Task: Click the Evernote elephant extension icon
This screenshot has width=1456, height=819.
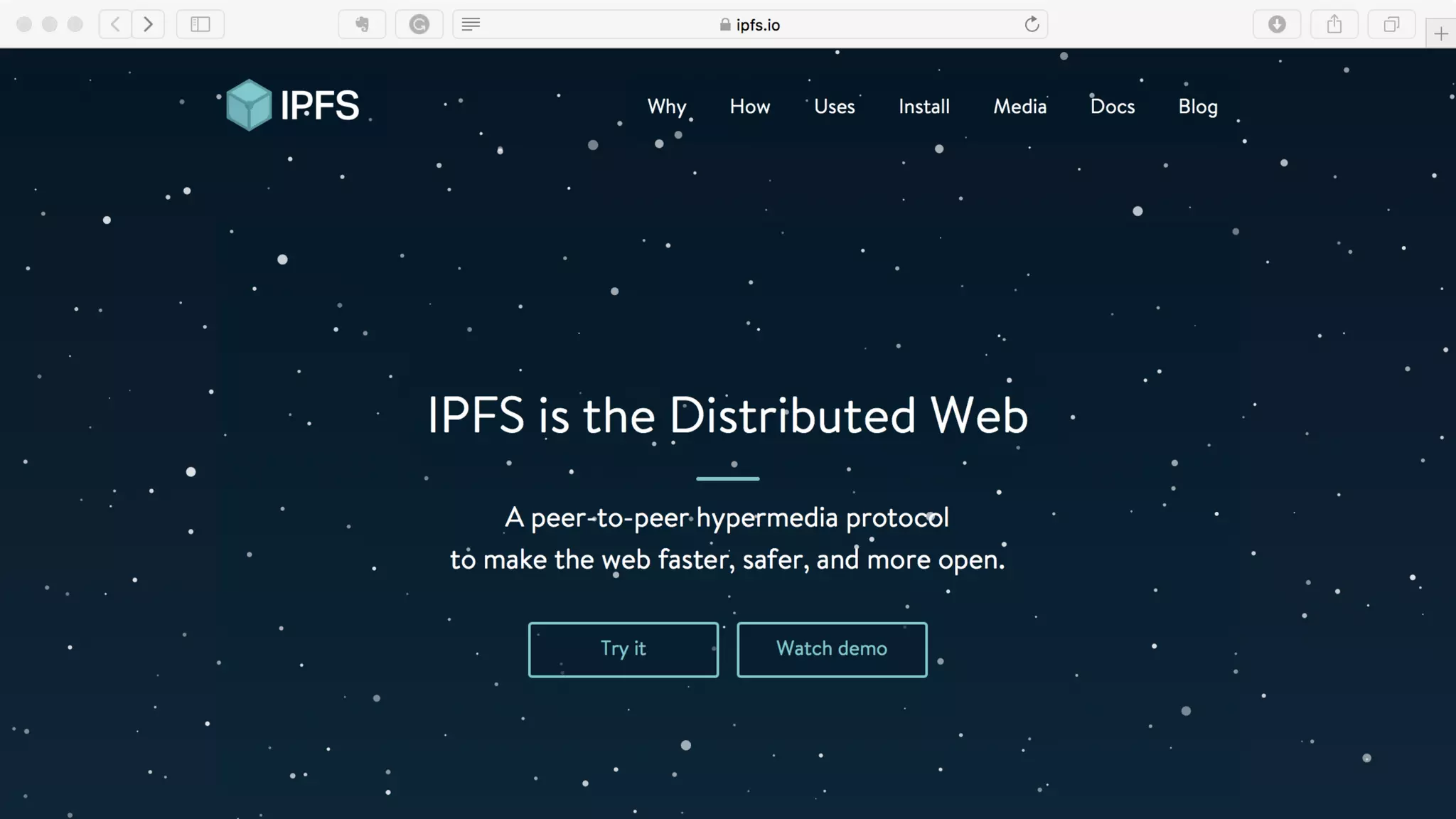Action: tap(362, 24)
